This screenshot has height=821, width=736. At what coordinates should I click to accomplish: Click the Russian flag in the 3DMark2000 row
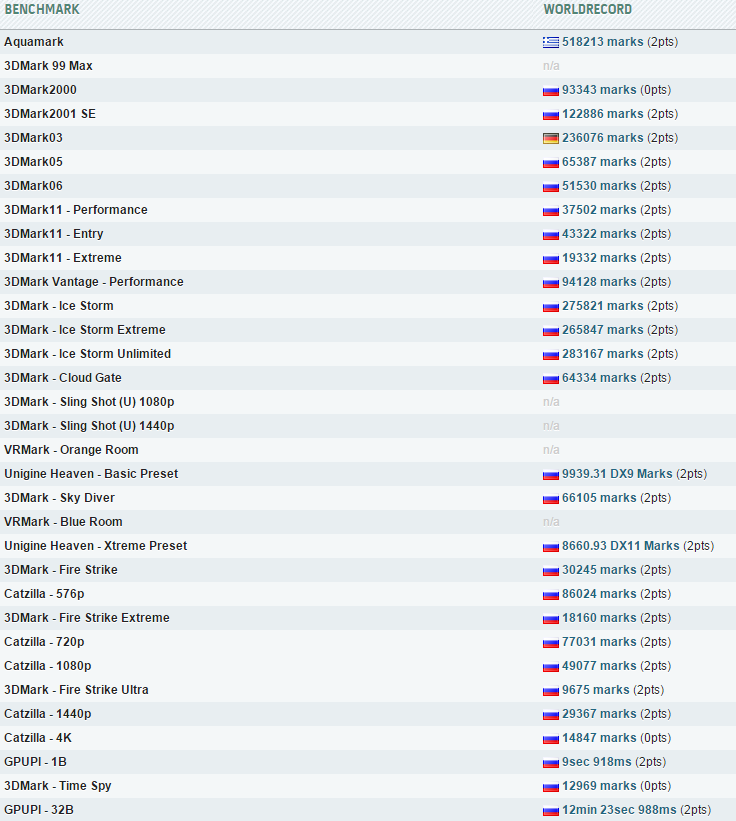click(x=550, y=90)
